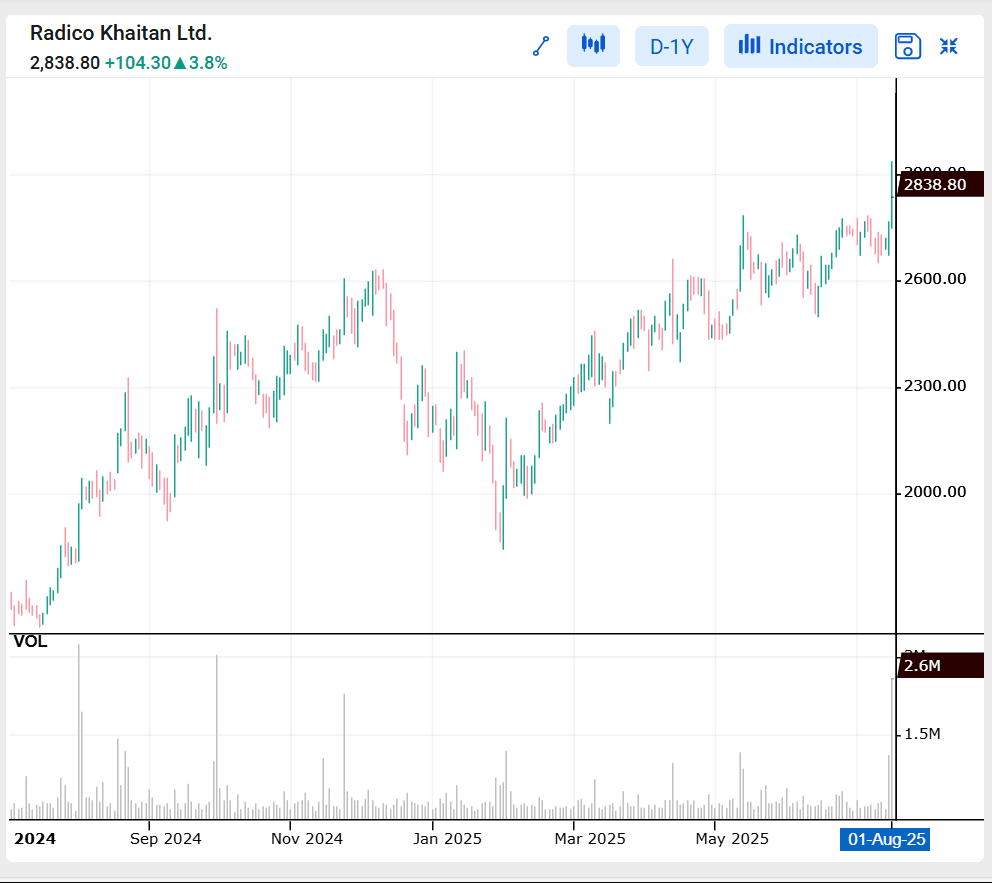
Task: Click the VOL panel label
Action: tap(30, 641)
